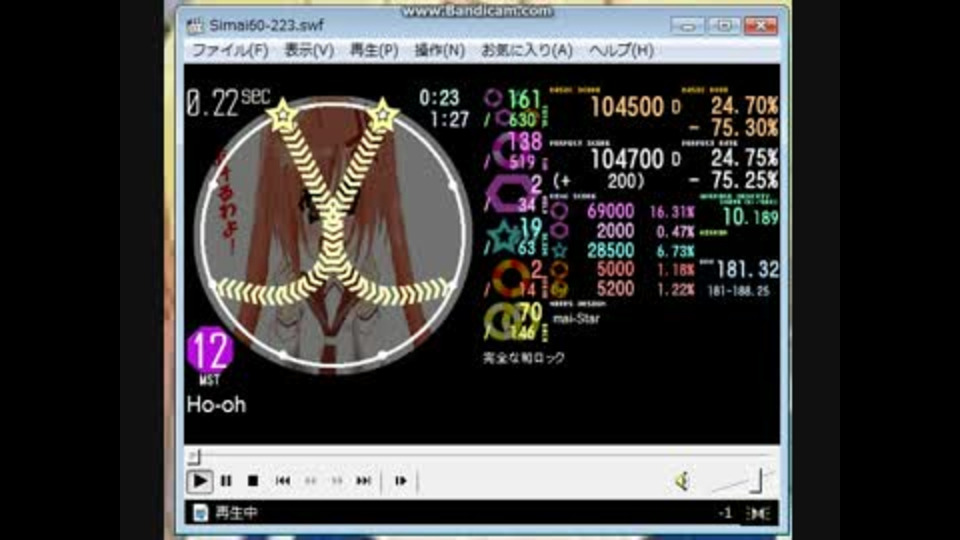Click the seek bar track near its middle
This screenshot has width=960, height=540.
(481, 456)
